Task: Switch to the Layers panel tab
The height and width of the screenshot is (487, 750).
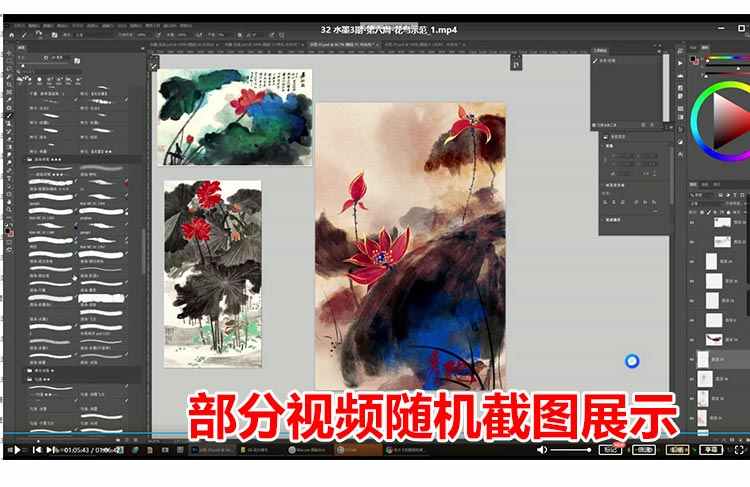Action: point(693,185)
